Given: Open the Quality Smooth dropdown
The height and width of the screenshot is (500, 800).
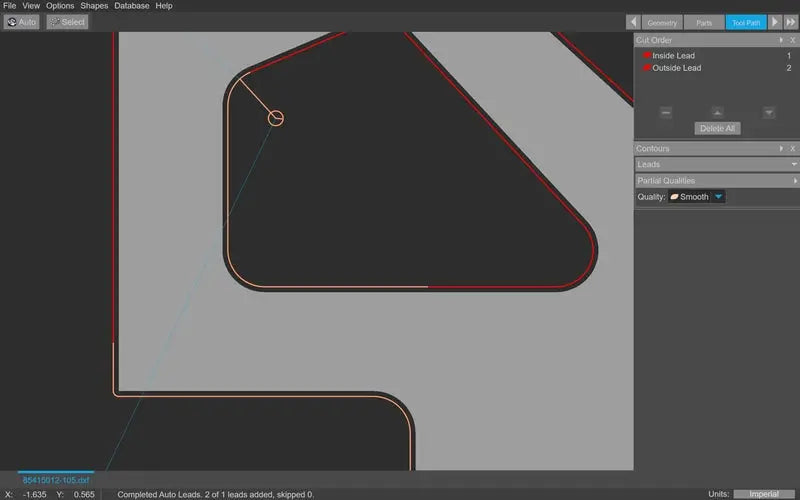Looking at the screenshot, I should [x=718, y=197].
